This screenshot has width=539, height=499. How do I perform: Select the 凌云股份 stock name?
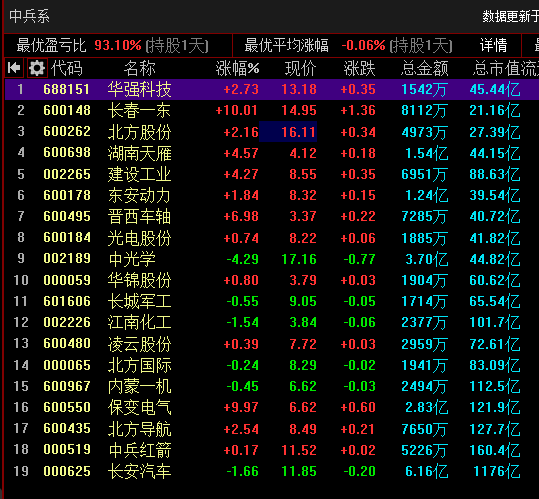140,344
